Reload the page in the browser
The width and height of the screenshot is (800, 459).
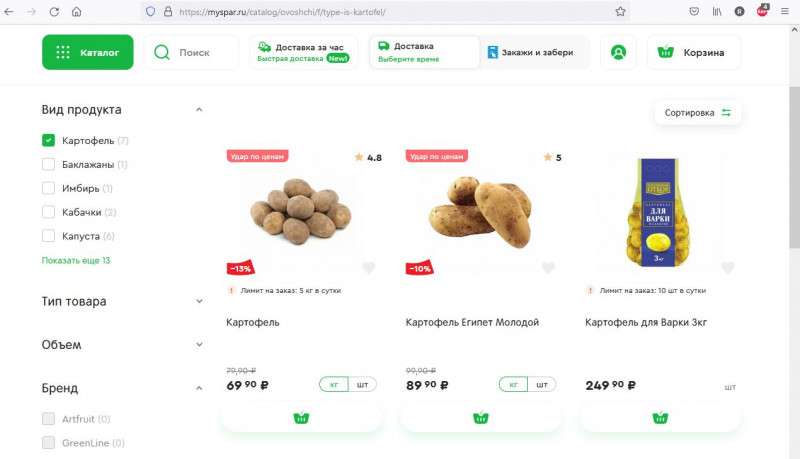coord(54,11)
